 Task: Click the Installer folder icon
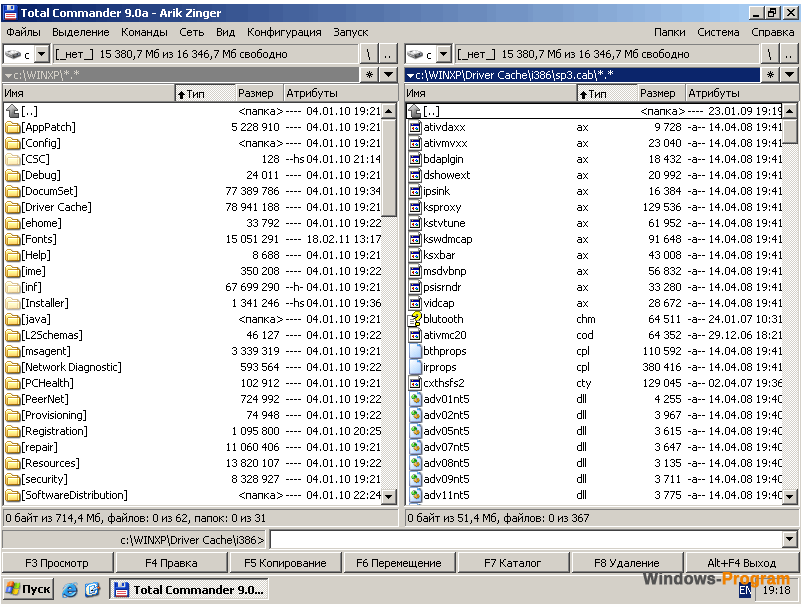tap(13, 303)
